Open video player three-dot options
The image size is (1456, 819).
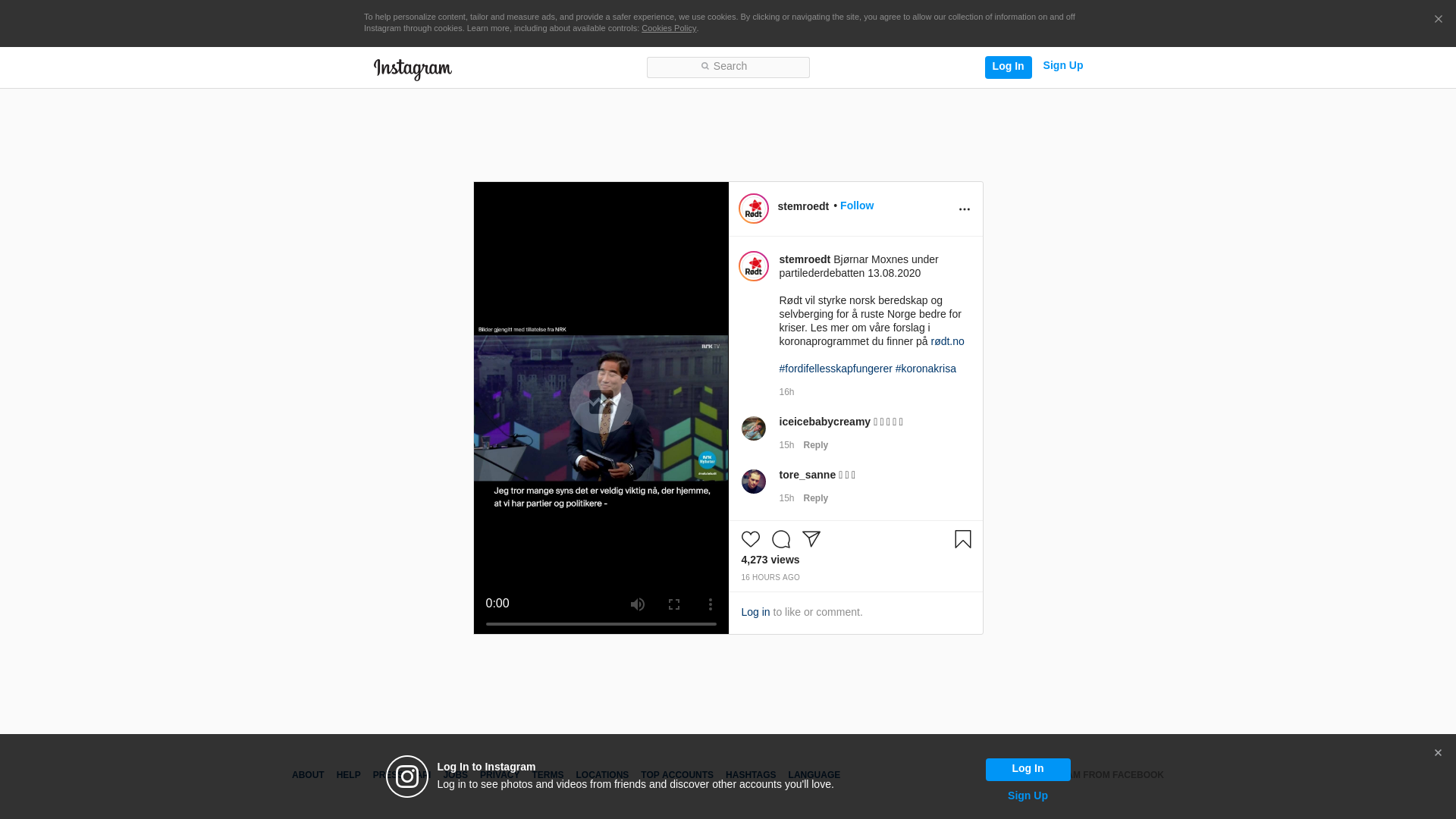(710, 604)
